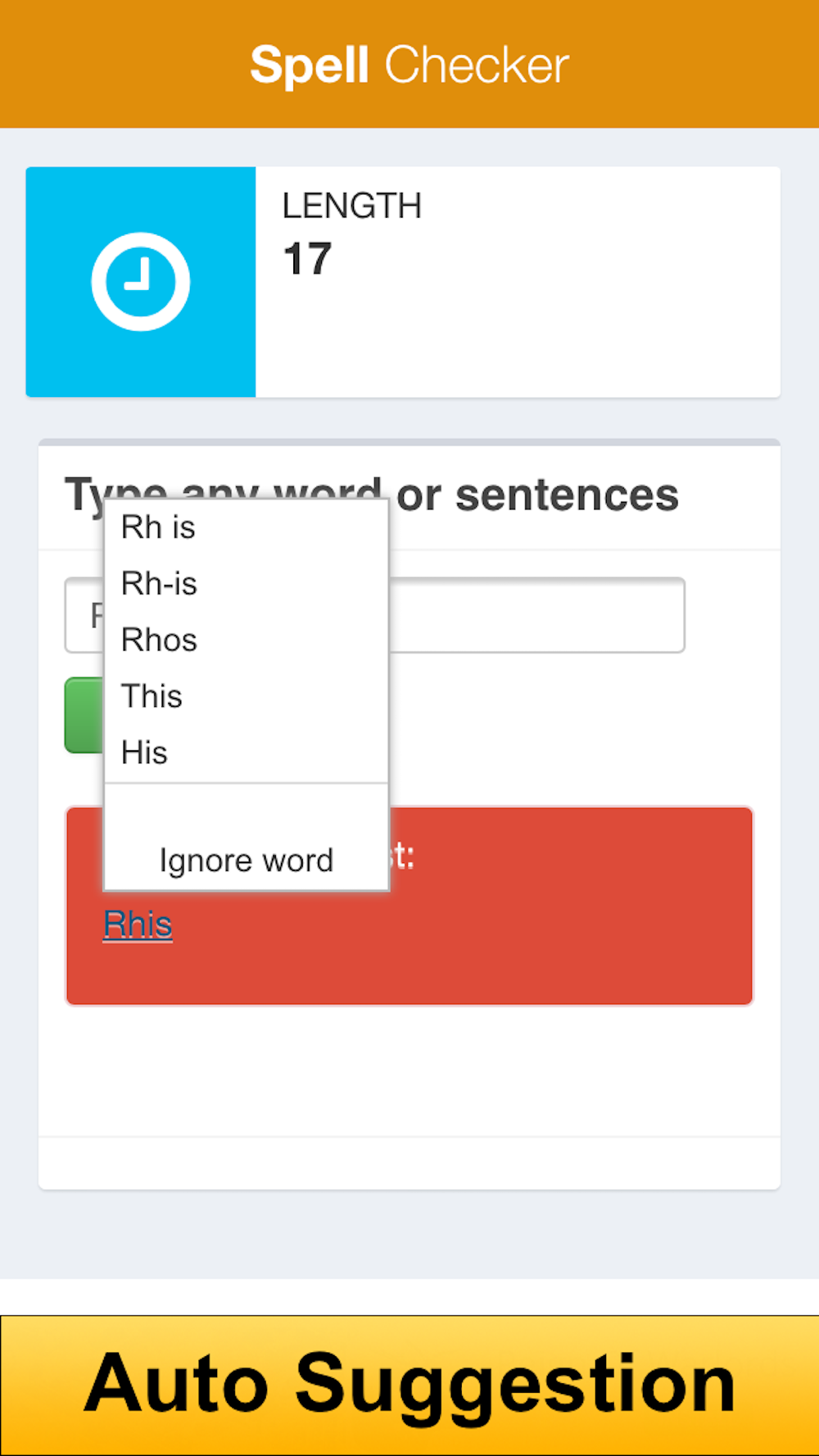Screen dimensions: 819x1456
Task: Click the green button behind the popup
Action: [x=84, y=715]
